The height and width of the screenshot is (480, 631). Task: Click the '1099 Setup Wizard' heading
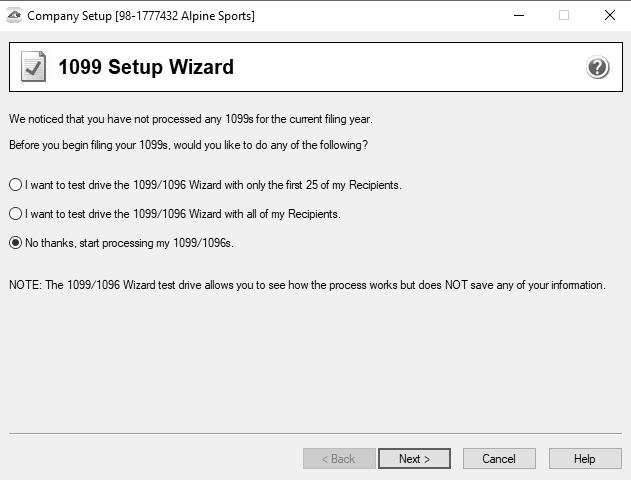(x=146, y=68)
